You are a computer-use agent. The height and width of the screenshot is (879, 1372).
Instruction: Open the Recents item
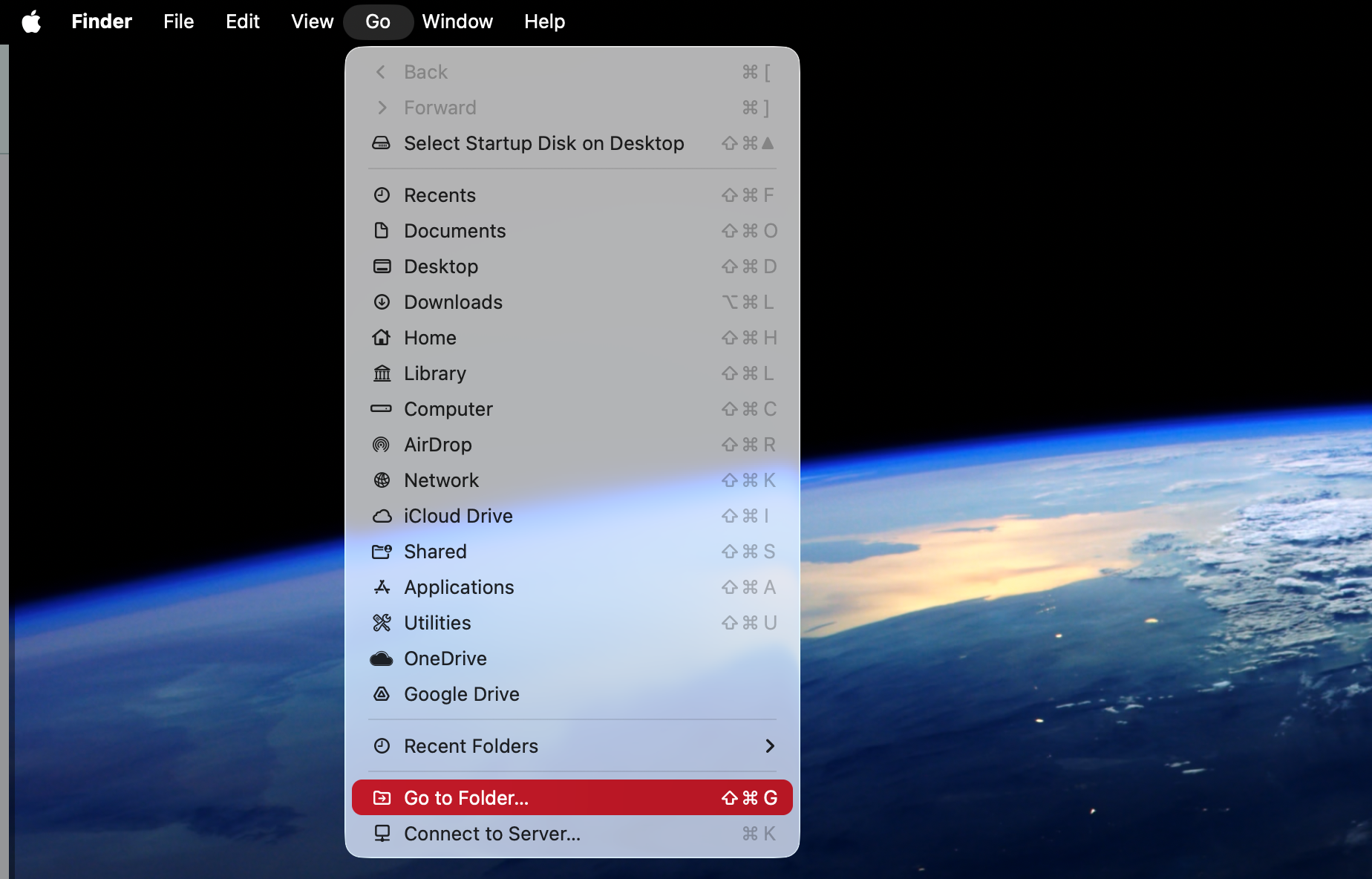440,195
